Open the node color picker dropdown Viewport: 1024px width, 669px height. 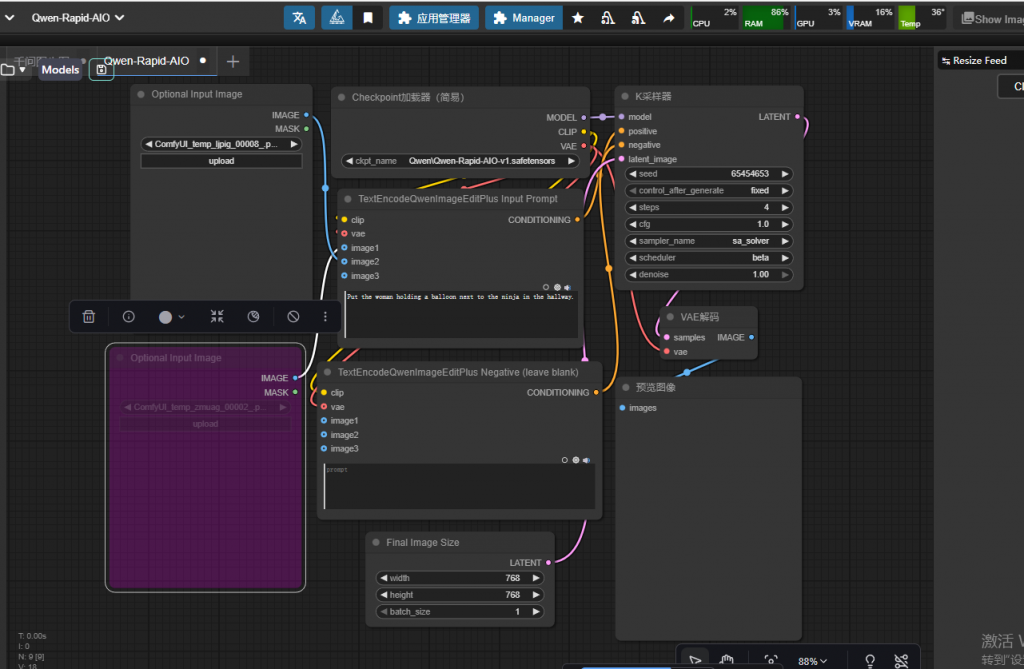coord(171,316)
